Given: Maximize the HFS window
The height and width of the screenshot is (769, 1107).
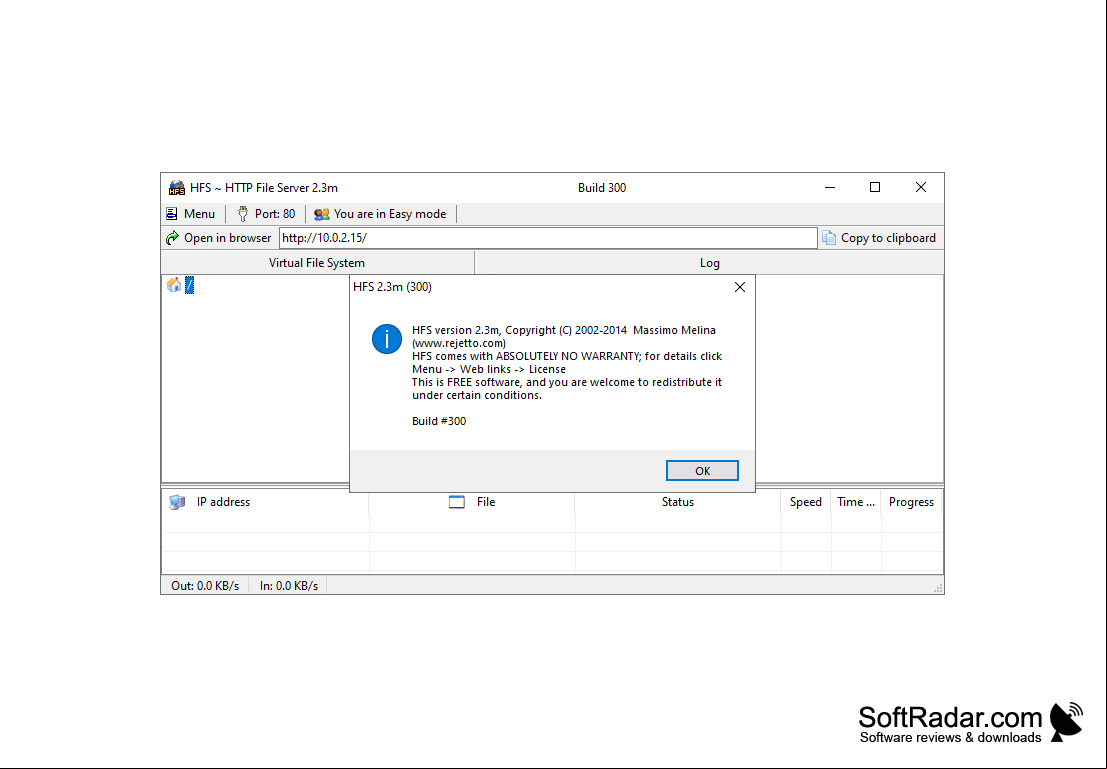Looking at the screenshot, I should tap(875, 187).
